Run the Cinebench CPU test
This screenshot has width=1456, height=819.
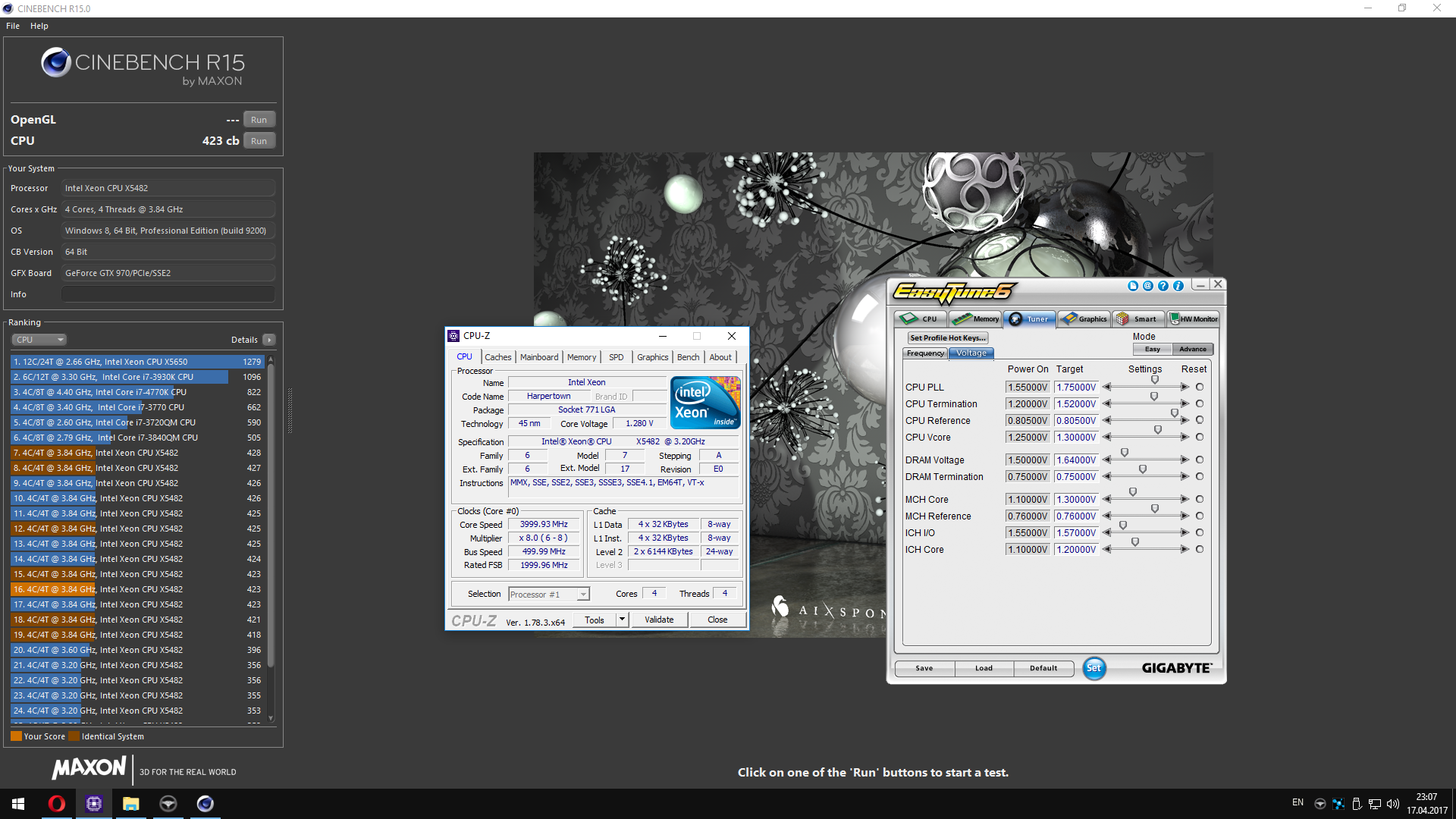point(259,141)
